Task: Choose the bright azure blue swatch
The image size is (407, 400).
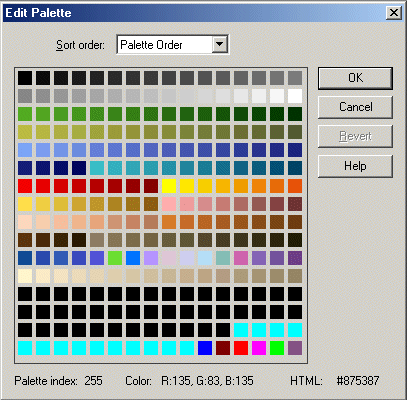Action: pyautogui.click(x=133, y=258)
